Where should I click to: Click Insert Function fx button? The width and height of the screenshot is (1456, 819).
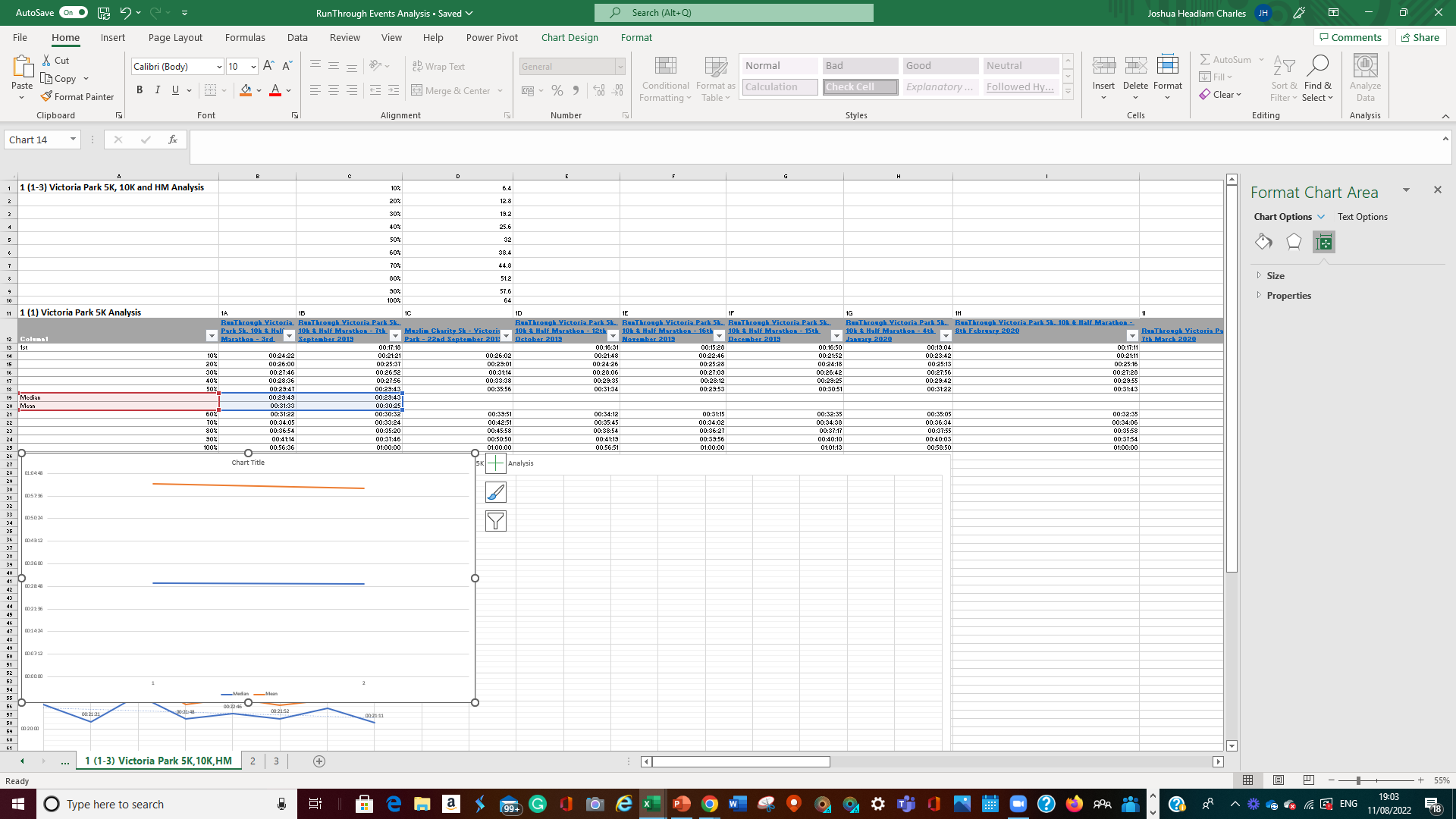tap(173, 140)
